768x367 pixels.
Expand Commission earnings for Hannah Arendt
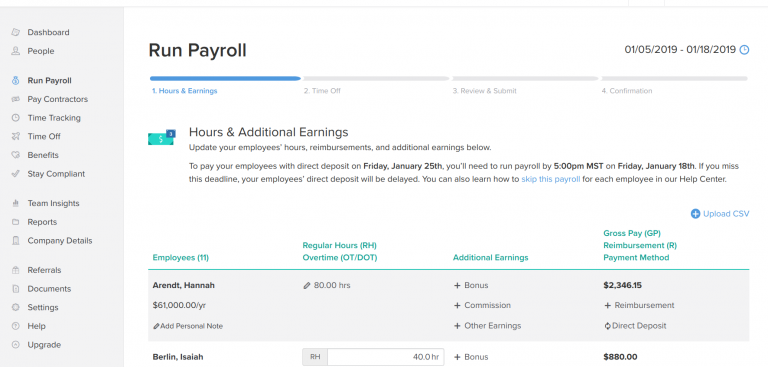[x=482, y=305]
